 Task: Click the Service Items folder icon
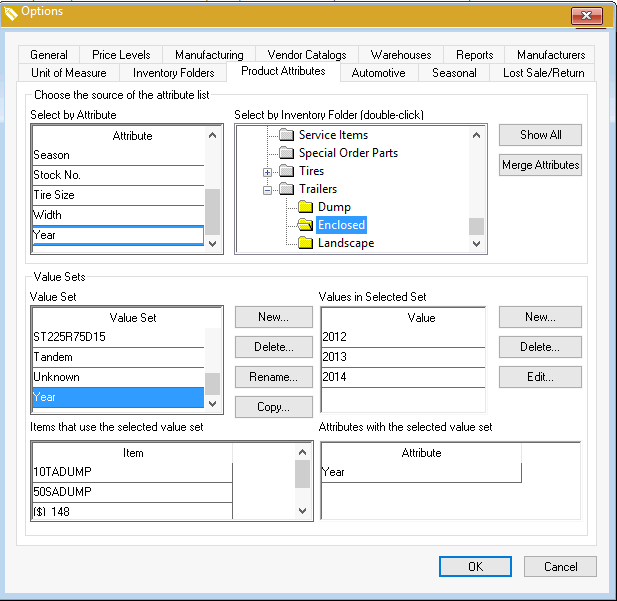[x=286, y=135]
